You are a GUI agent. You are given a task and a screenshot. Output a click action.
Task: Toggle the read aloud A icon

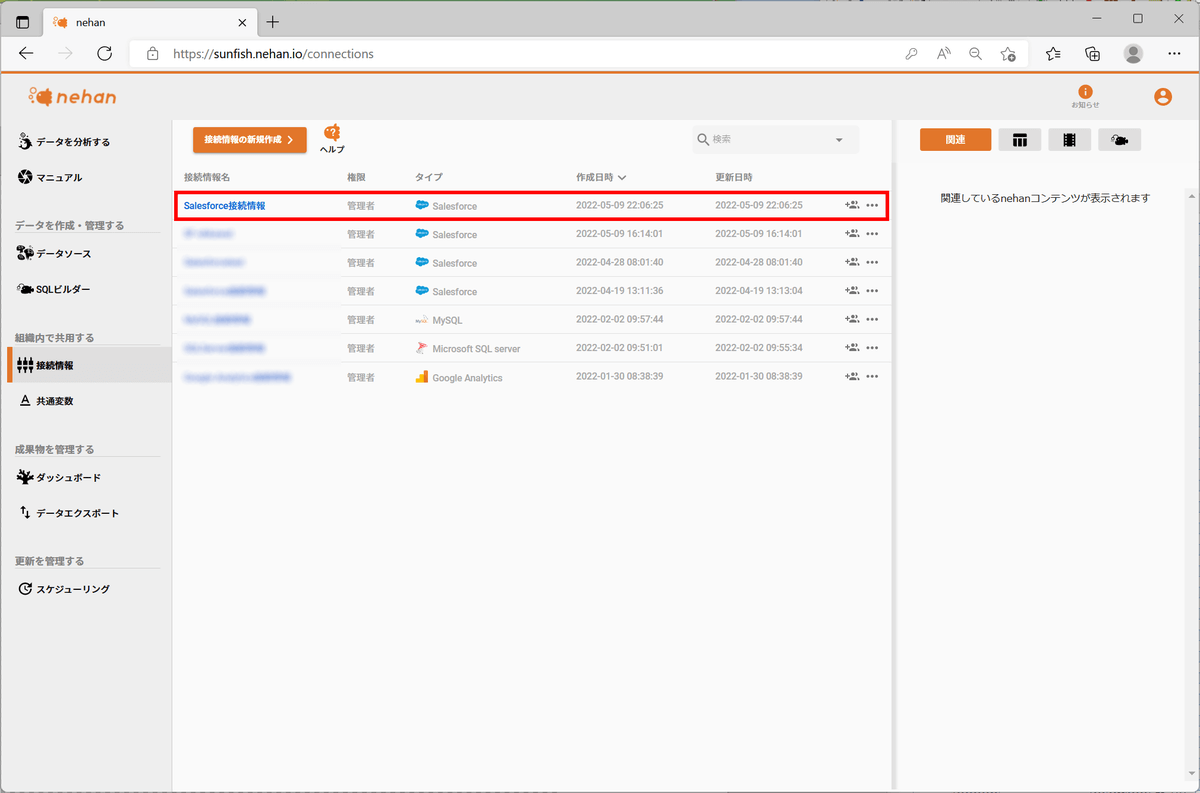pyautogui.click(x=943, y=54)
